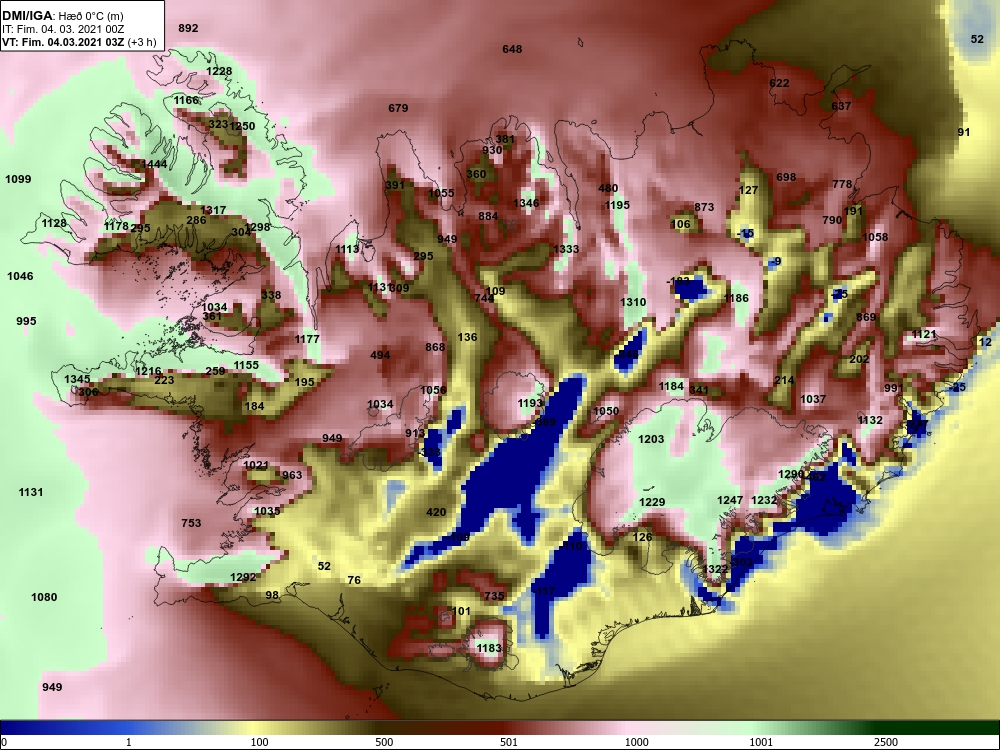Click the 1345 label
The height and width of the screenshot is (750, 1000).
click(77, 379)
